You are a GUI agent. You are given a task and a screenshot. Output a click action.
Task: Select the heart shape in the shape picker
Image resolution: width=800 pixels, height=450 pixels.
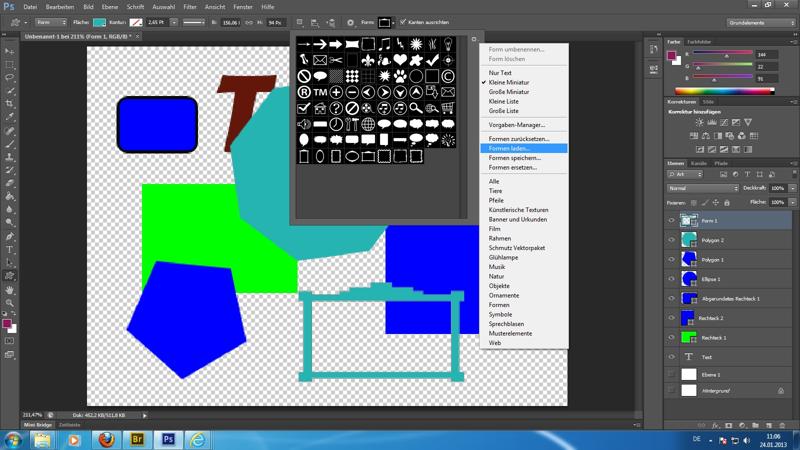[400, 60]
